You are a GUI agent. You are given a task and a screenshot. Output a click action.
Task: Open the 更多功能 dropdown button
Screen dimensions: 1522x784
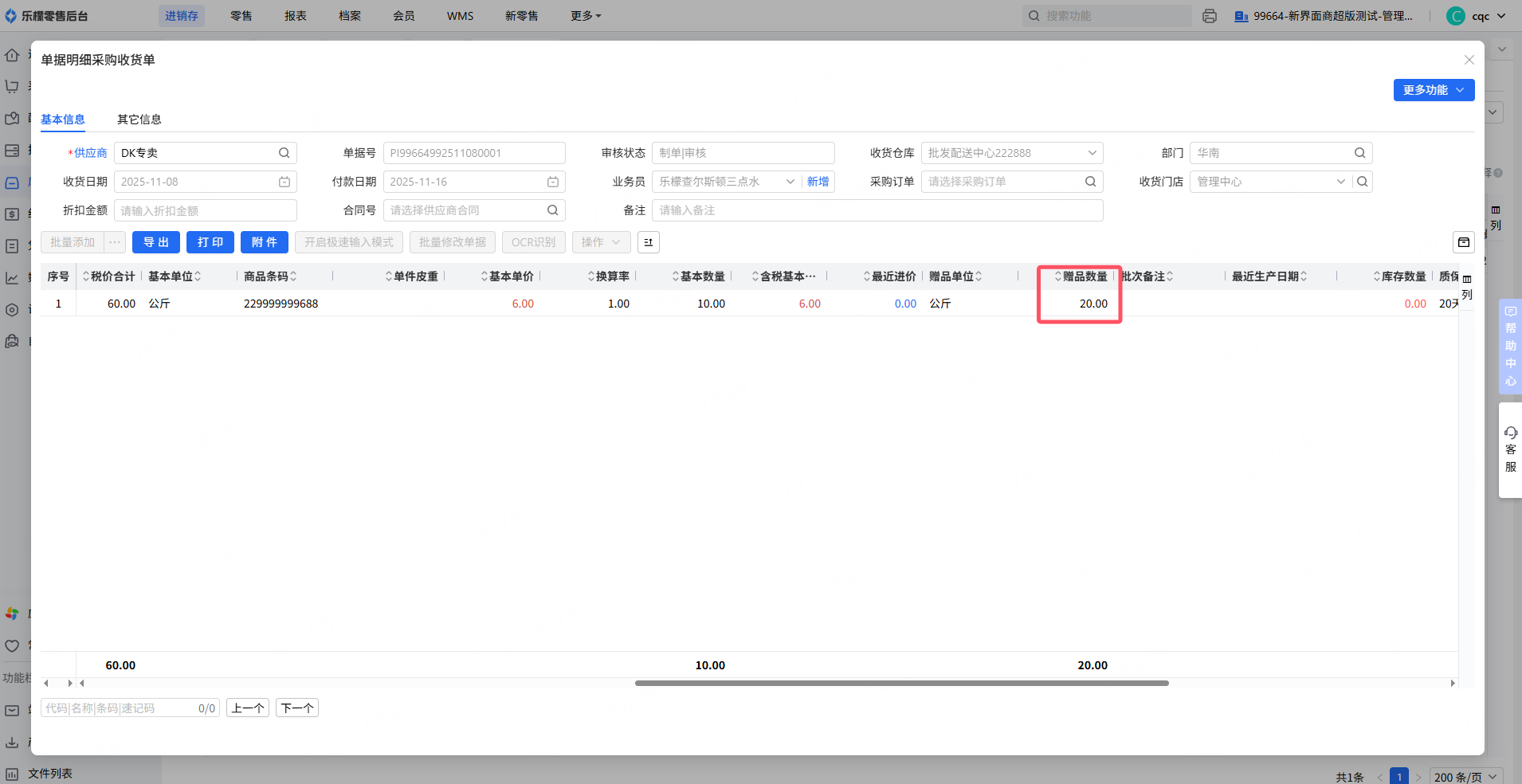click(x=1434, y=90)
